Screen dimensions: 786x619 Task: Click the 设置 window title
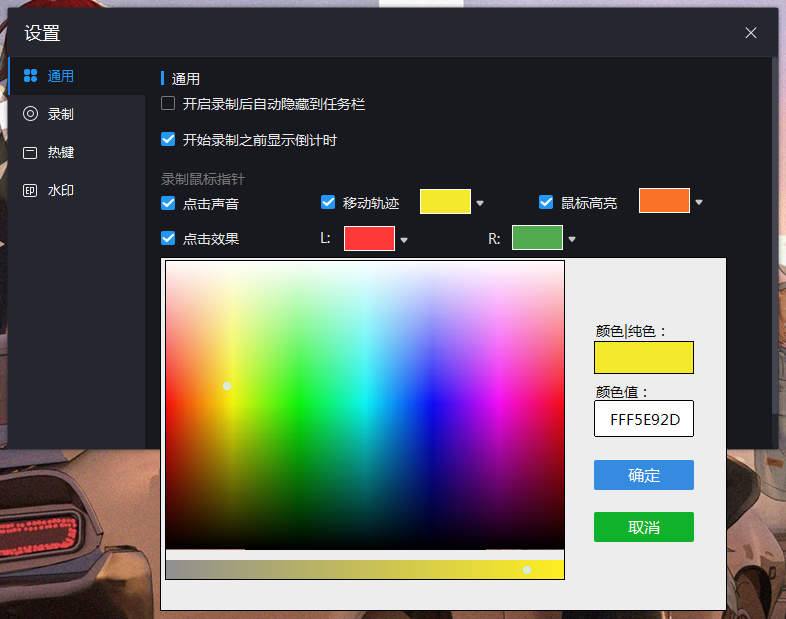(42, 34)
